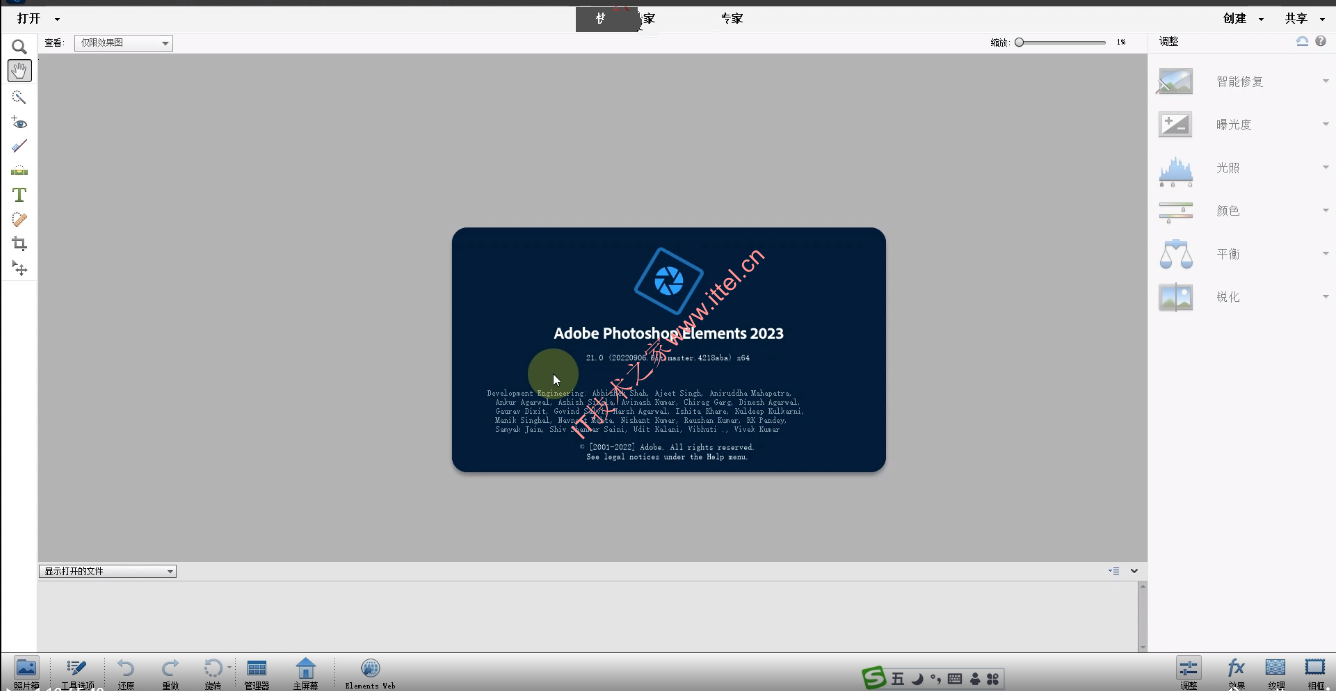Open the Create (创建) menu
Screen dimensions: 1336x691
click(1243, 19)
